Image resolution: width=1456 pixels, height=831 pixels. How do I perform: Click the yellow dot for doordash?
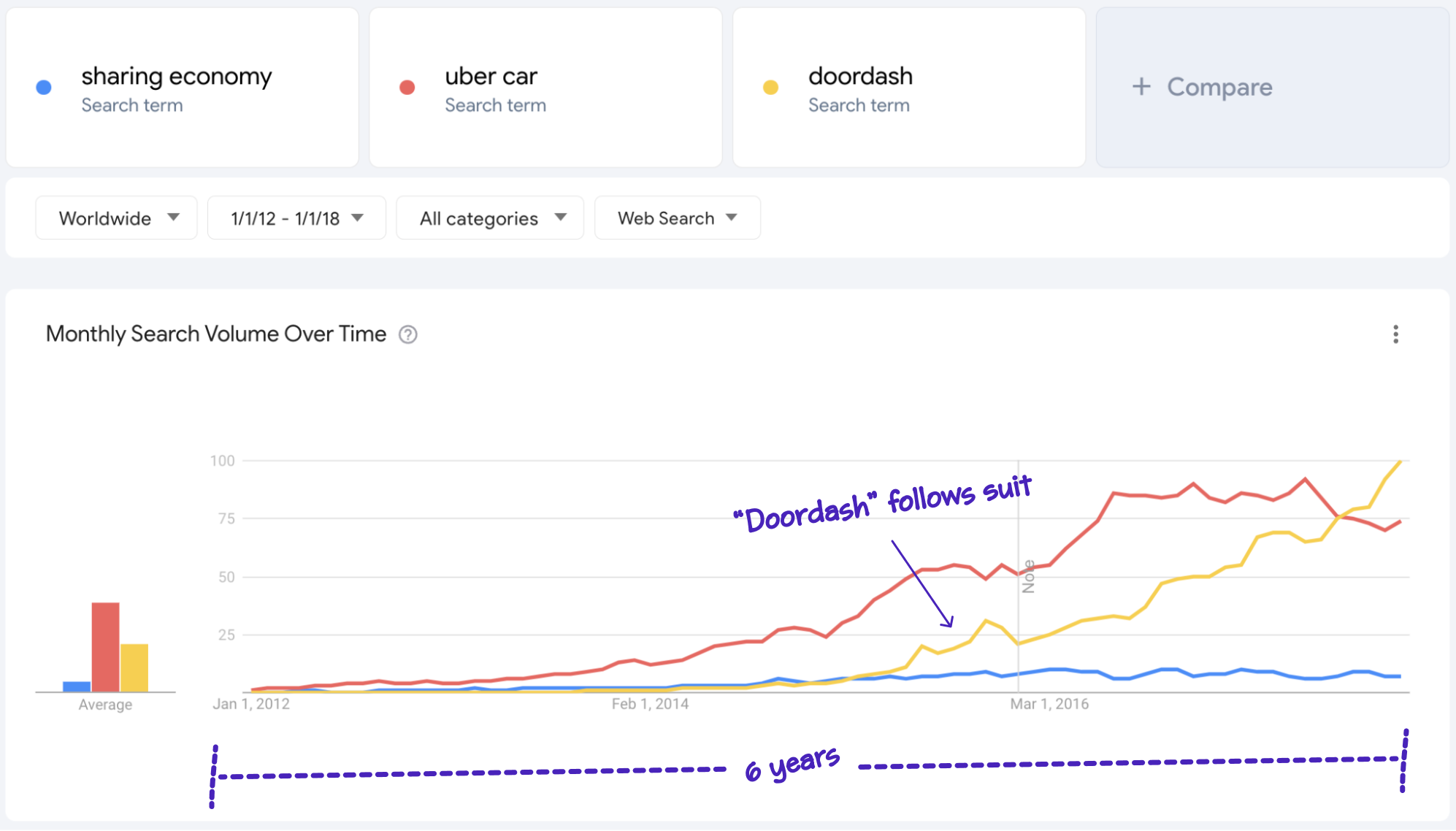pos(770,88)
